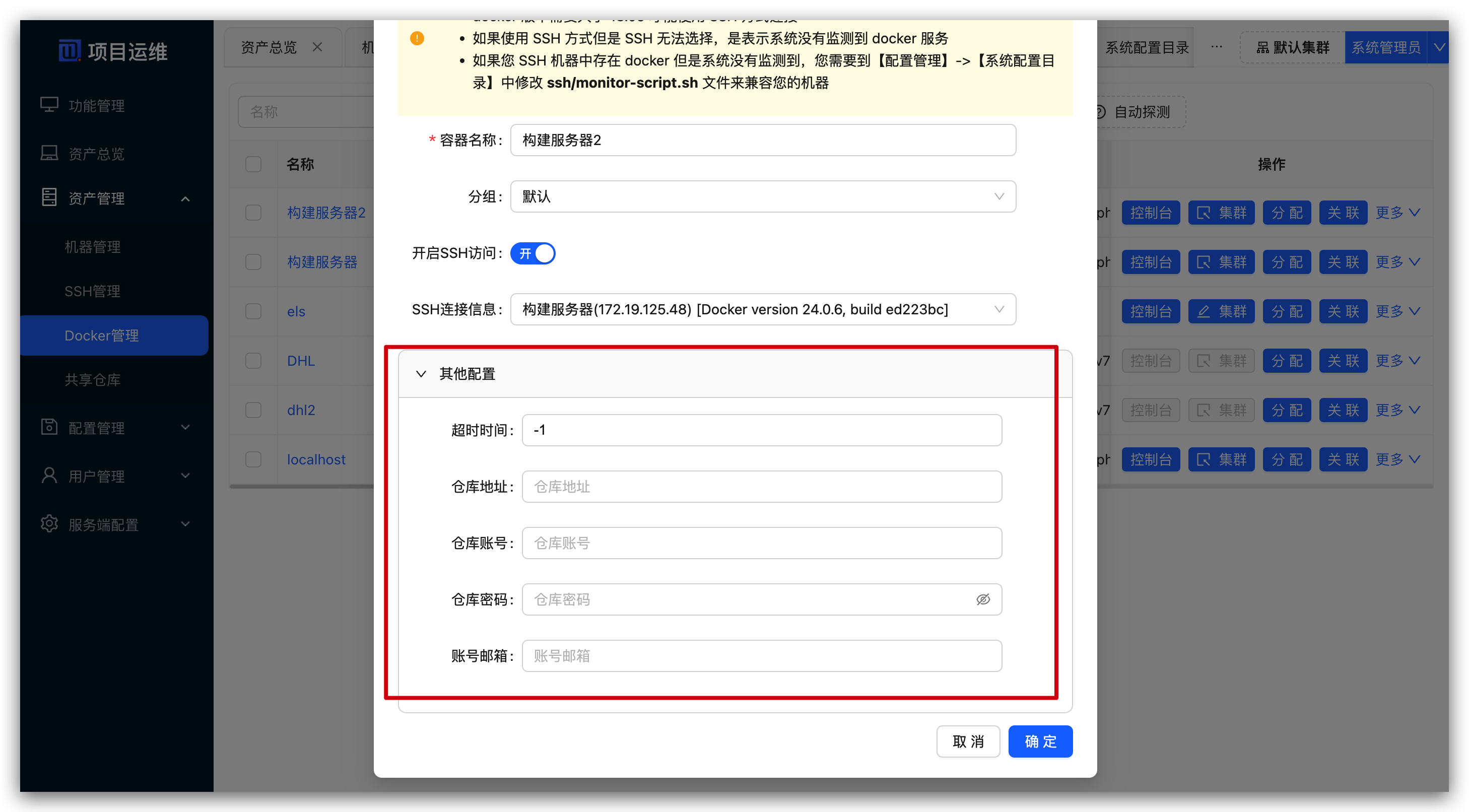Switch to the 资产总览 tab
The image size is (1469, 812).
pos(269,47)
